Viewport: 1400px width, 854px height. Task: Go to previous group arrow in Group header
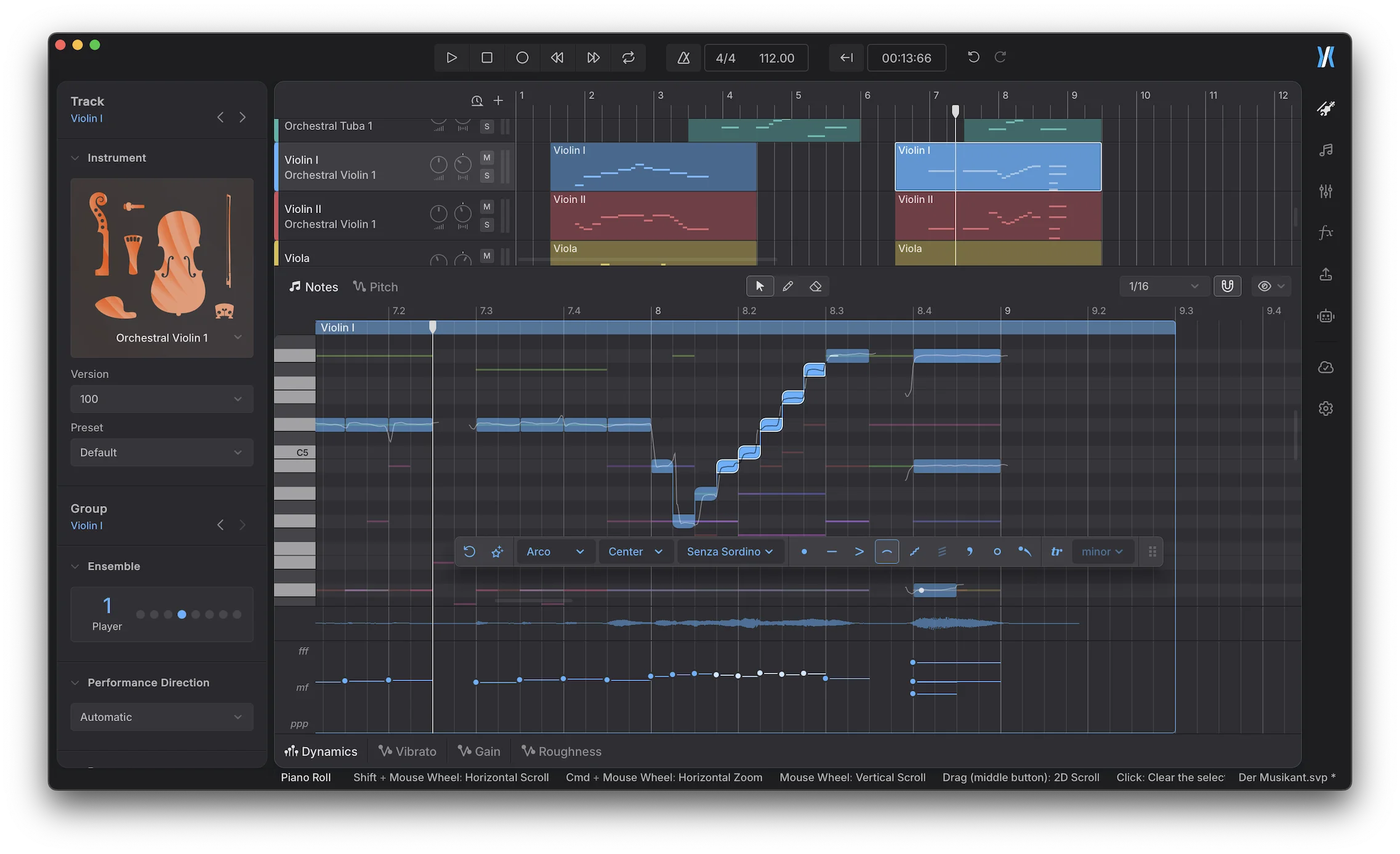tap(220, 525)
